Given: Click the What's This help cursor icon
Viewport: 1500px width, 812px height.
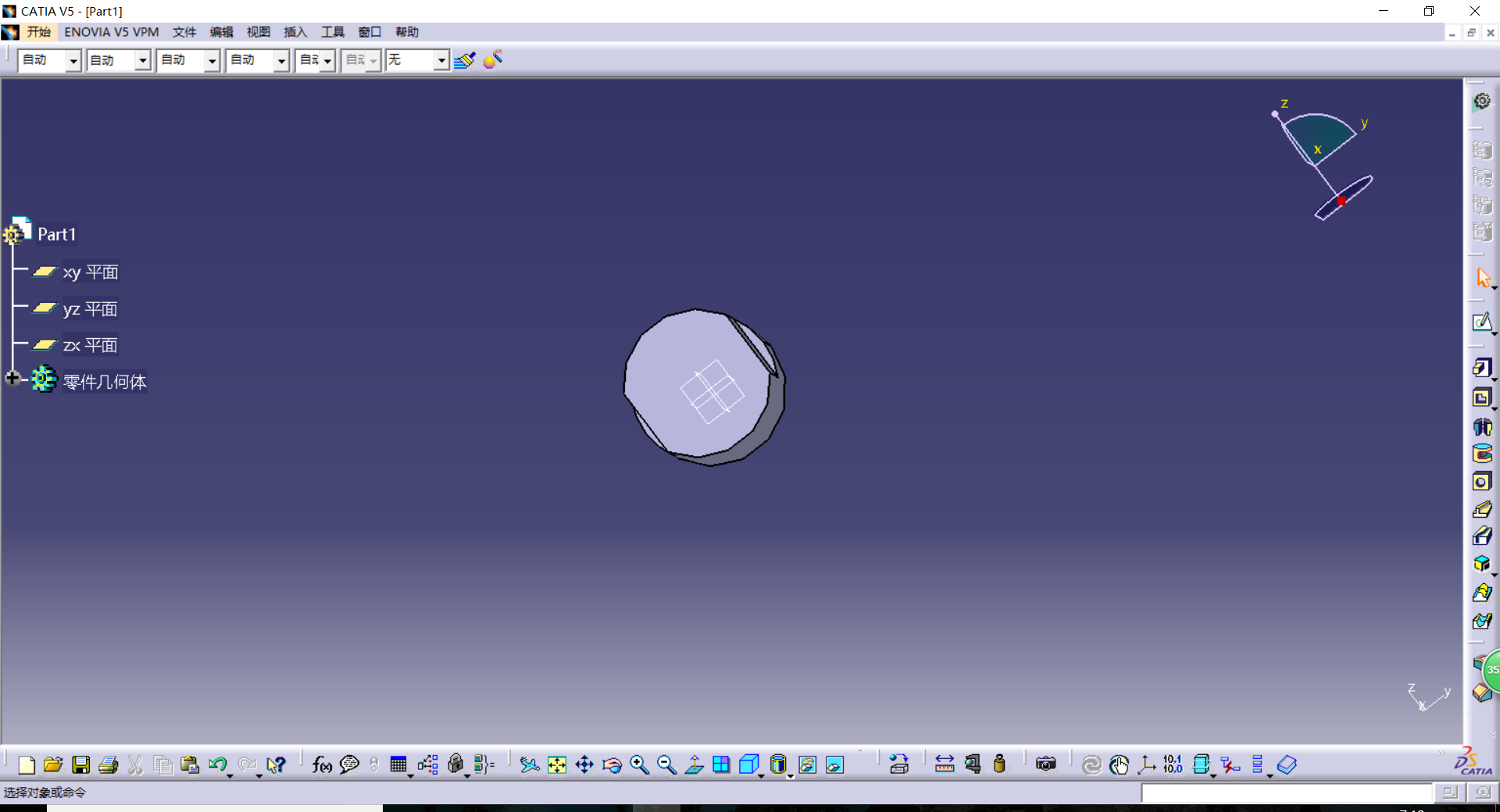Looking at the screenshot, I should 276,764.
